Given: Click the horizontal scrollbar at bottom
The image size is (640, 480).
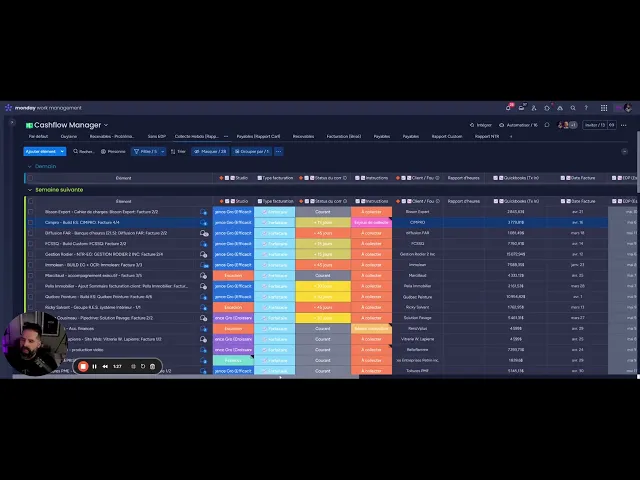Looking at the screenshot, I should click(x=186, y=377).
